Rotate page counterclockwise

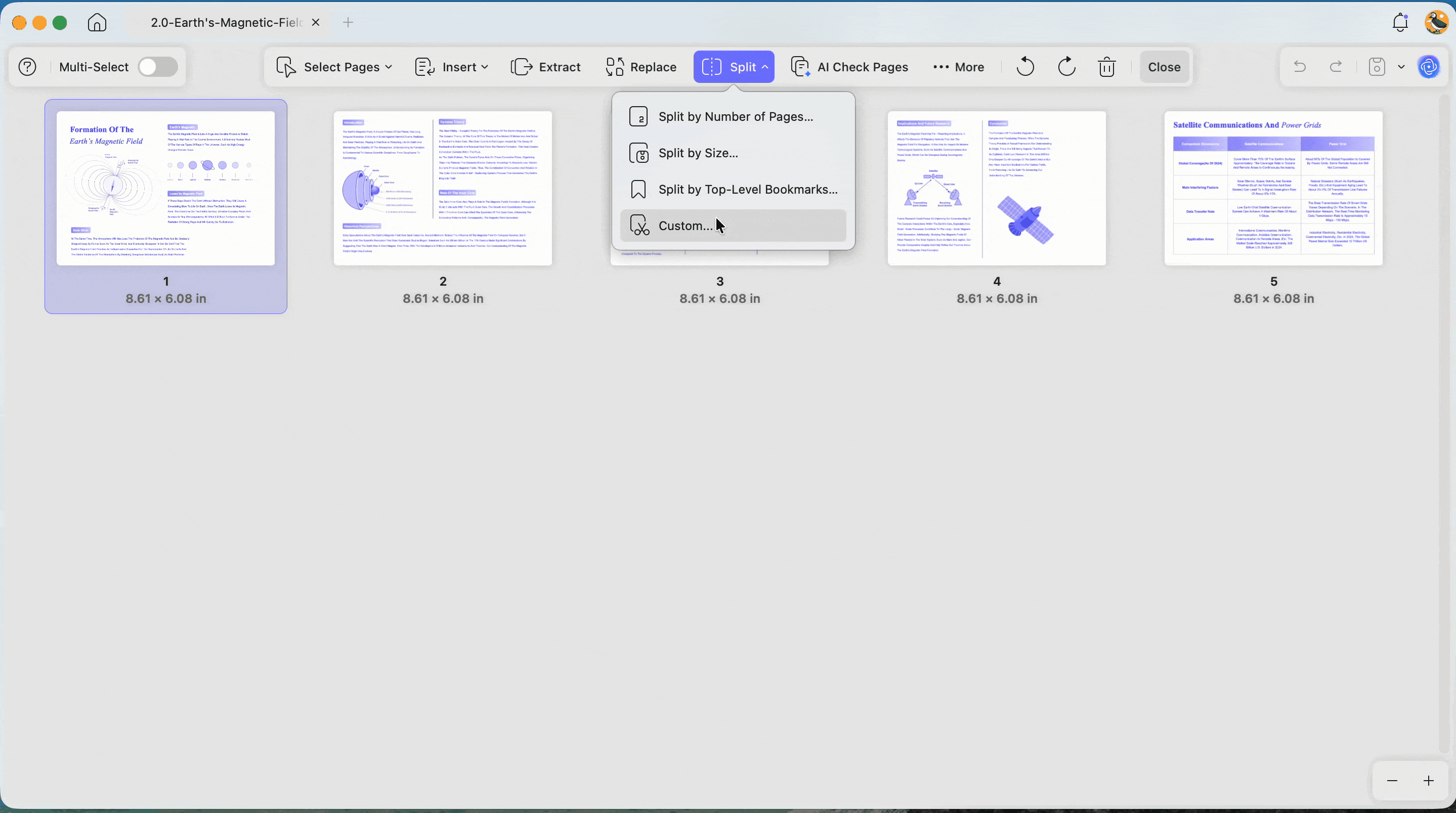1025,67
